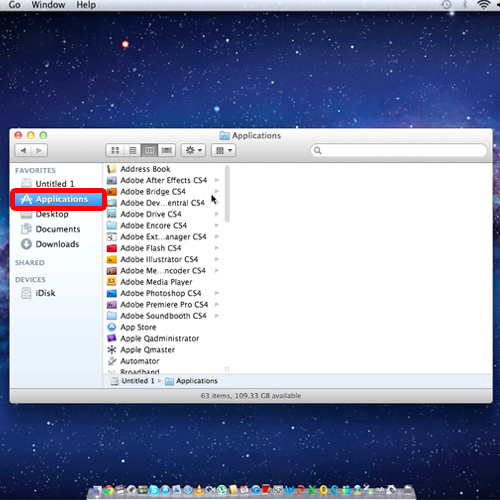The width and height of the screenshot is (500, 500).
Task: Open the Help menu
Action: [86, 5]
